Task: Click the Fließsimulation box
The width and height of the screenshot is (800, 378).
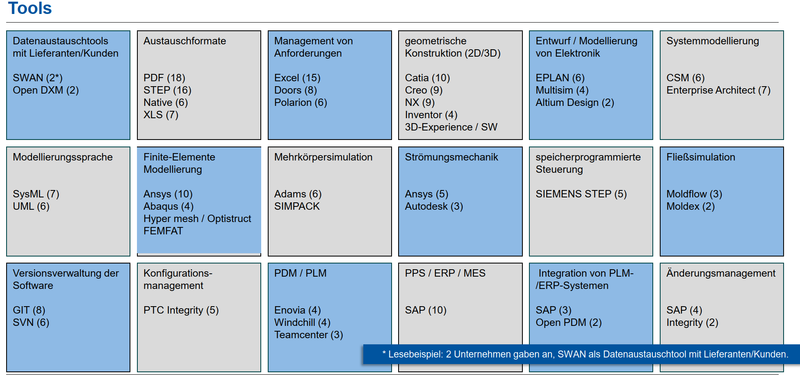Action: [721, 201]
